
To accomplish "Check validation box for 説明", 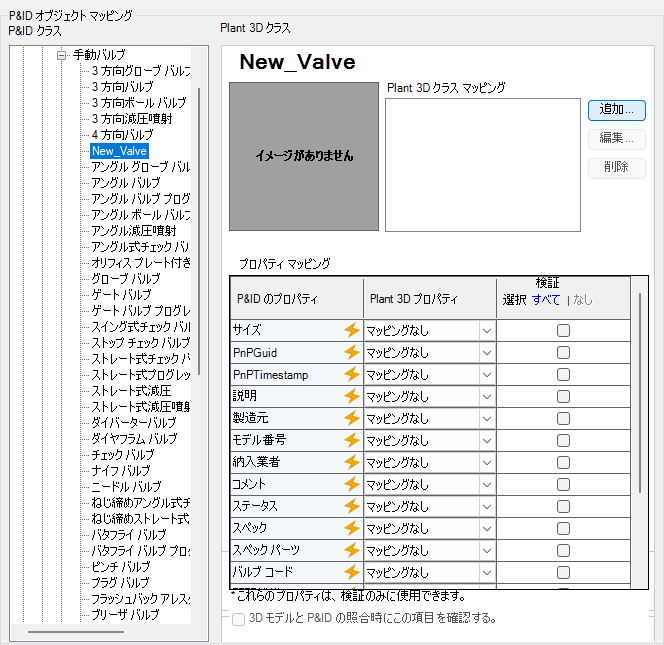I will click(563, 396).
